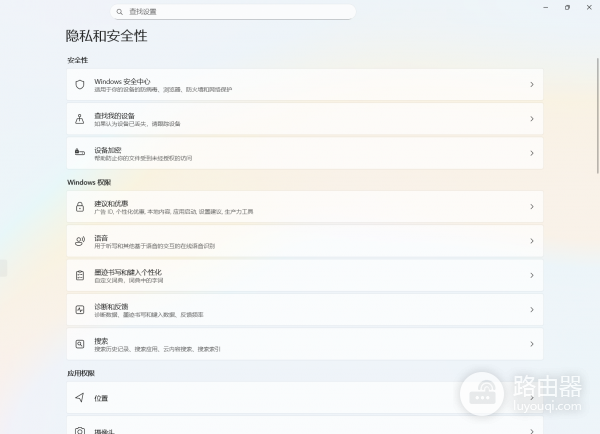The width and height of the screenshot is (600, 434).
Task: Click the padlock icon for 建议和优惠
Action: click(80, 207)
